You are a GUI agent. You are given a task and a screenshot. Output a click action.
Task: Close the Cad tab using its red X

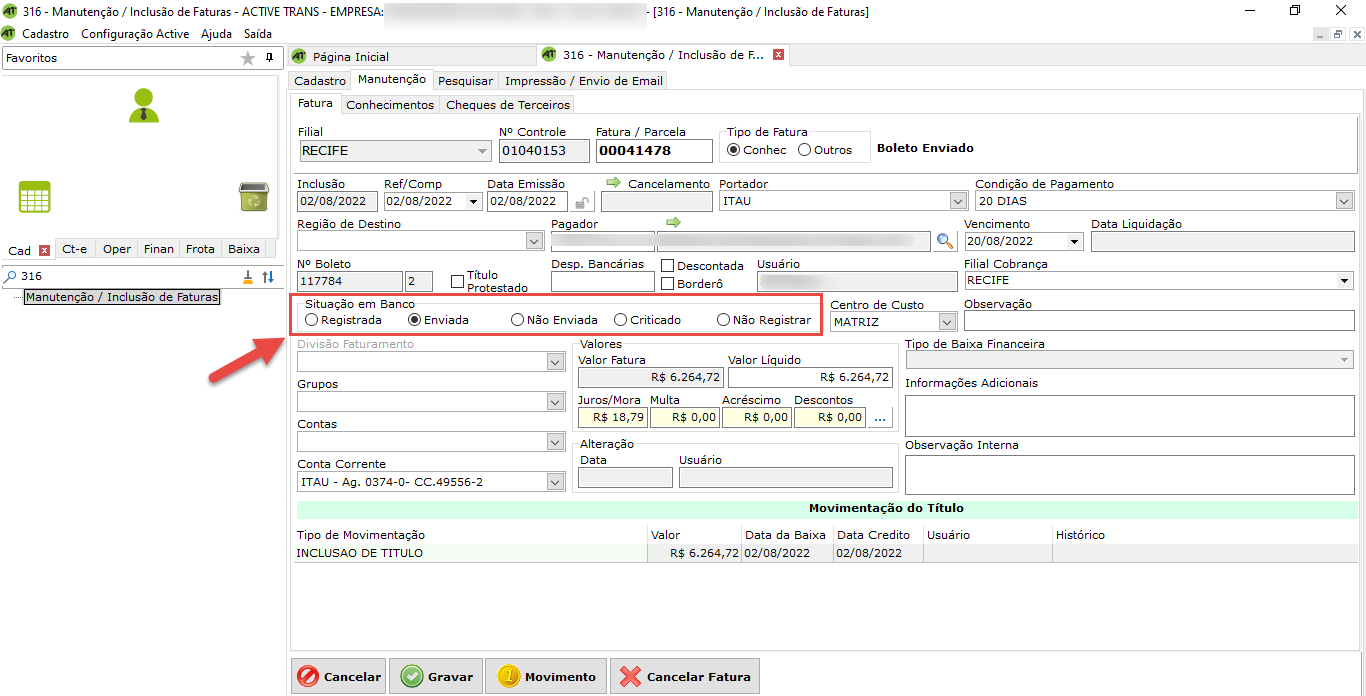coord(44,250)
